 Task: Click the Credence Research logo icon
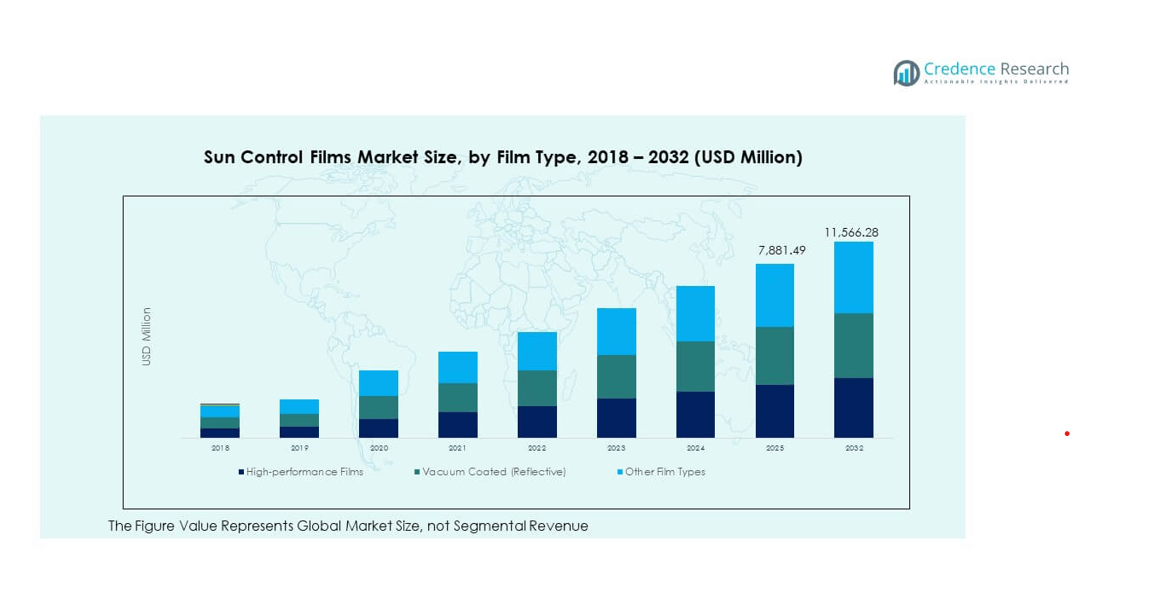click(x=906, y=72)
